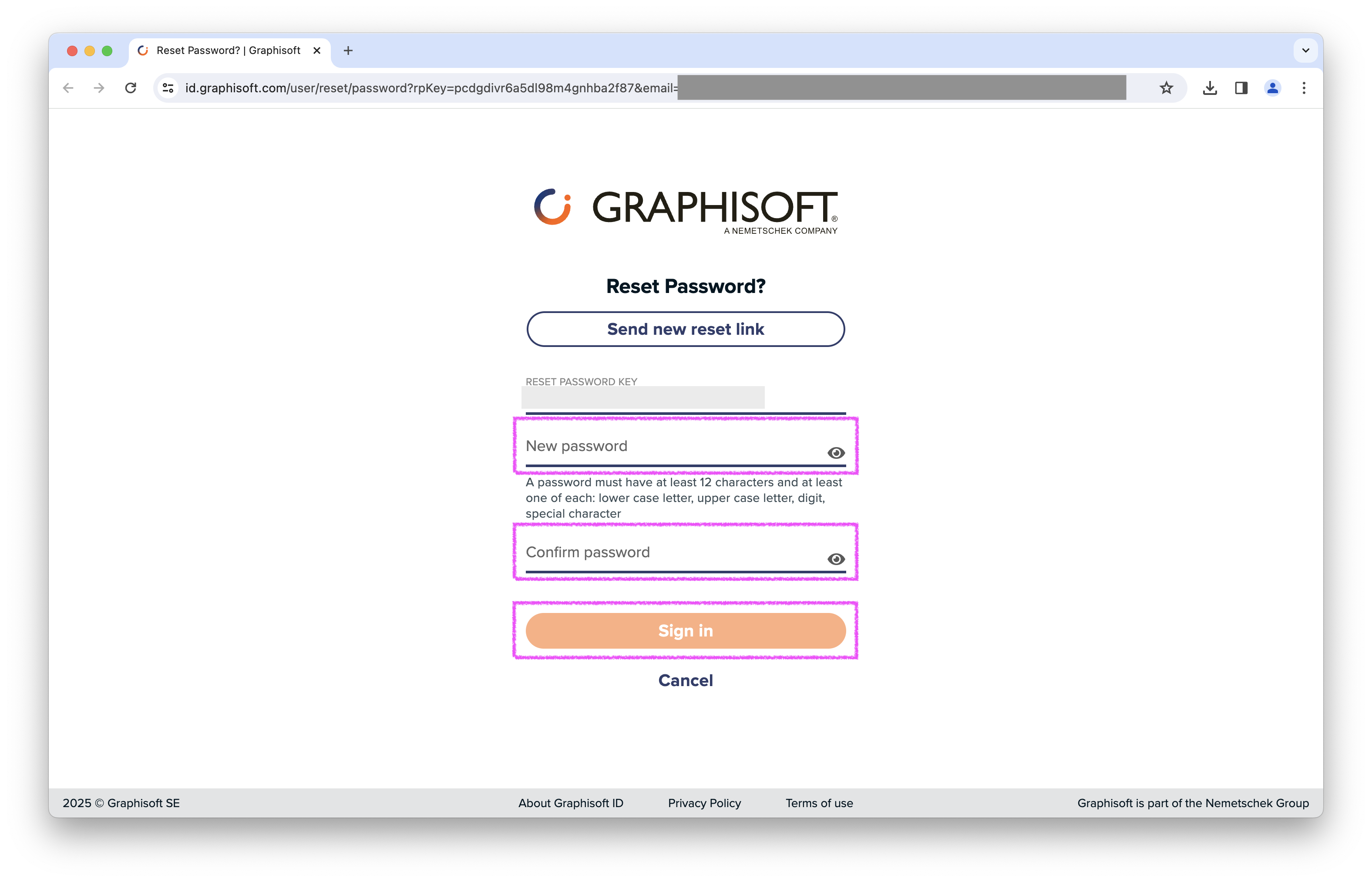Click the Cancel link
The image size is (1372, 882).
click(686, 680)
